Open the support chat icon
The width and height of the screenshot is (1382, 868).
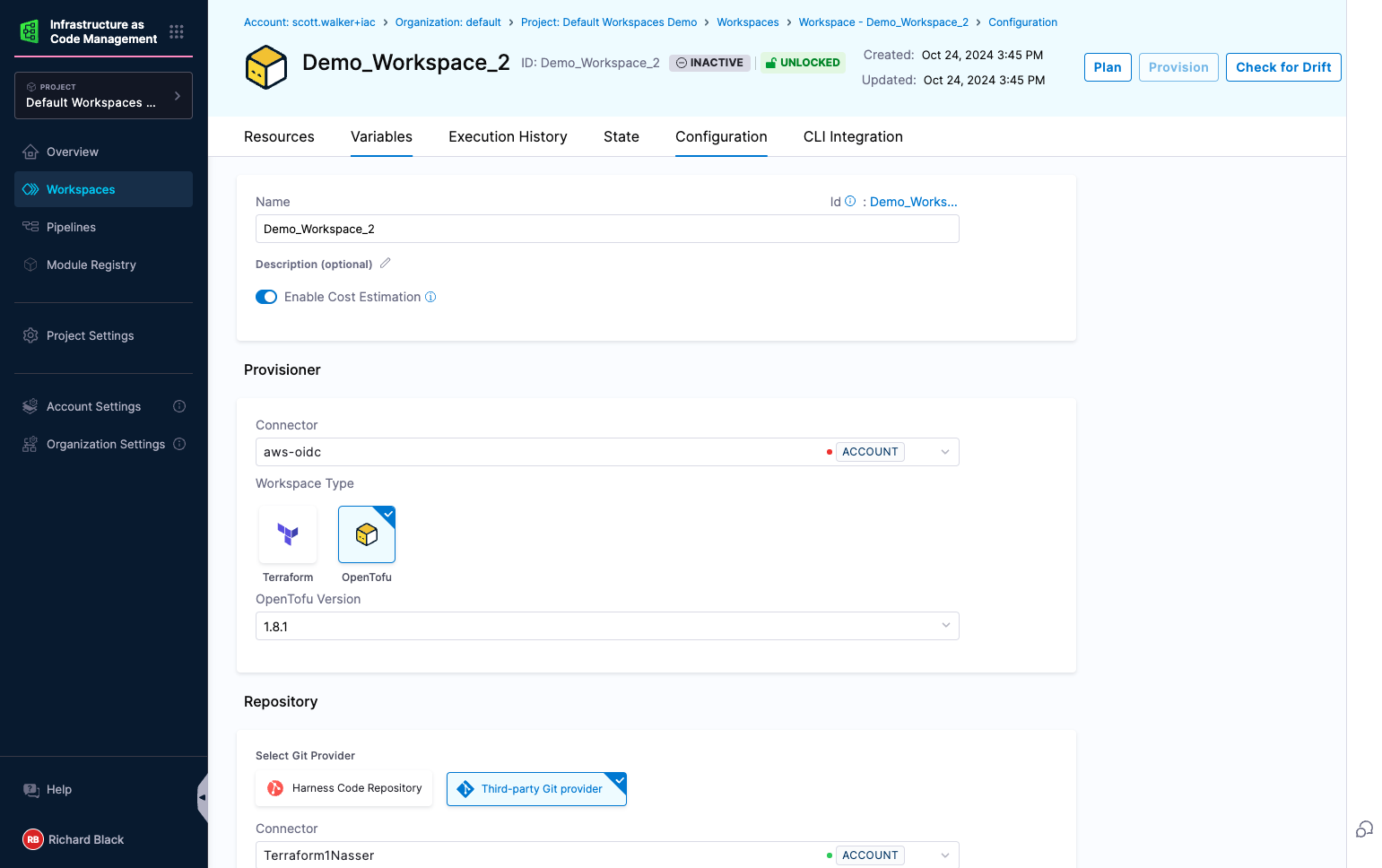[x=1364, y=829]
